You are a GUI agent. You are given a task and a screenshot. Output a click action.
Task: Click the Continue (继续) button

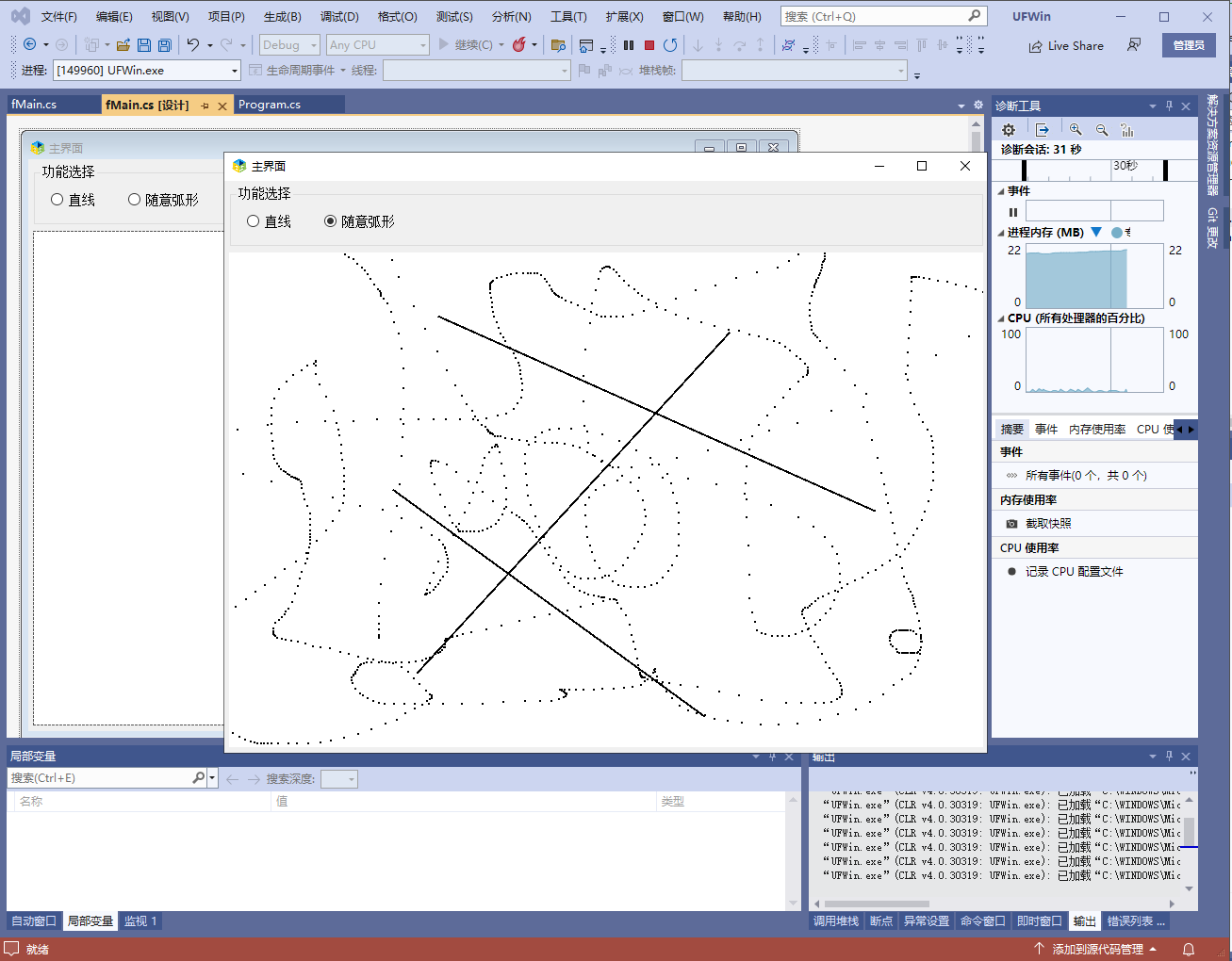466,44
